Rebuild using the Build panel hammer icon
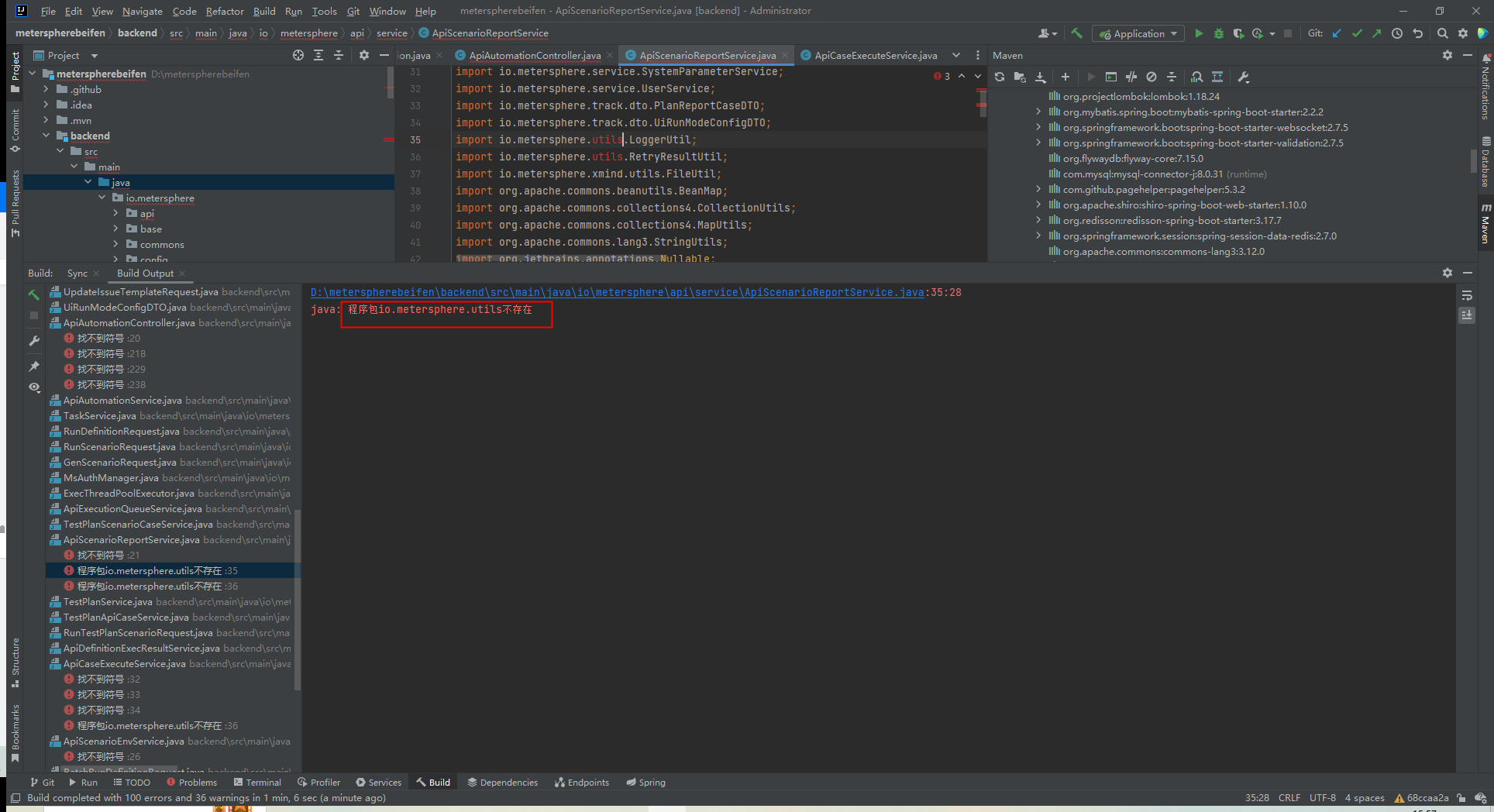This screenshot has height=812, width=1494. tap(34, 294)
